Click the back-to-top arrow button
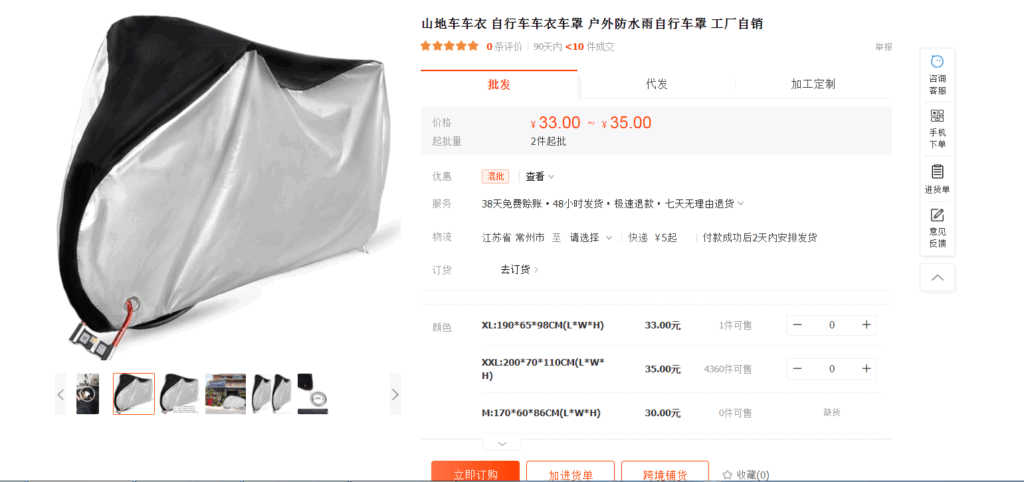Image resolution: width=1024 pixels, height=482 pixels. 937,278
